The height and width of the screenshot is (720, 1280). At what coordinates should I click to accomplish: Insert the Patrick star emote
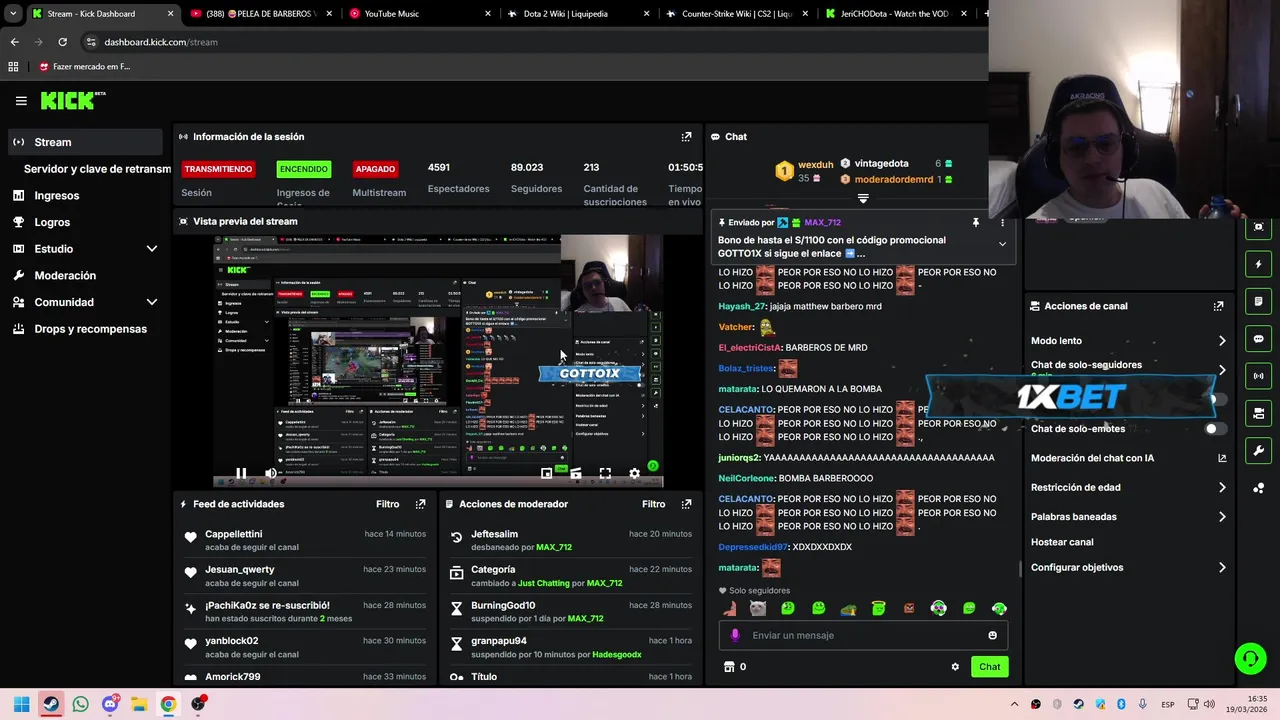pyautogui.click(x=728, y=608)
